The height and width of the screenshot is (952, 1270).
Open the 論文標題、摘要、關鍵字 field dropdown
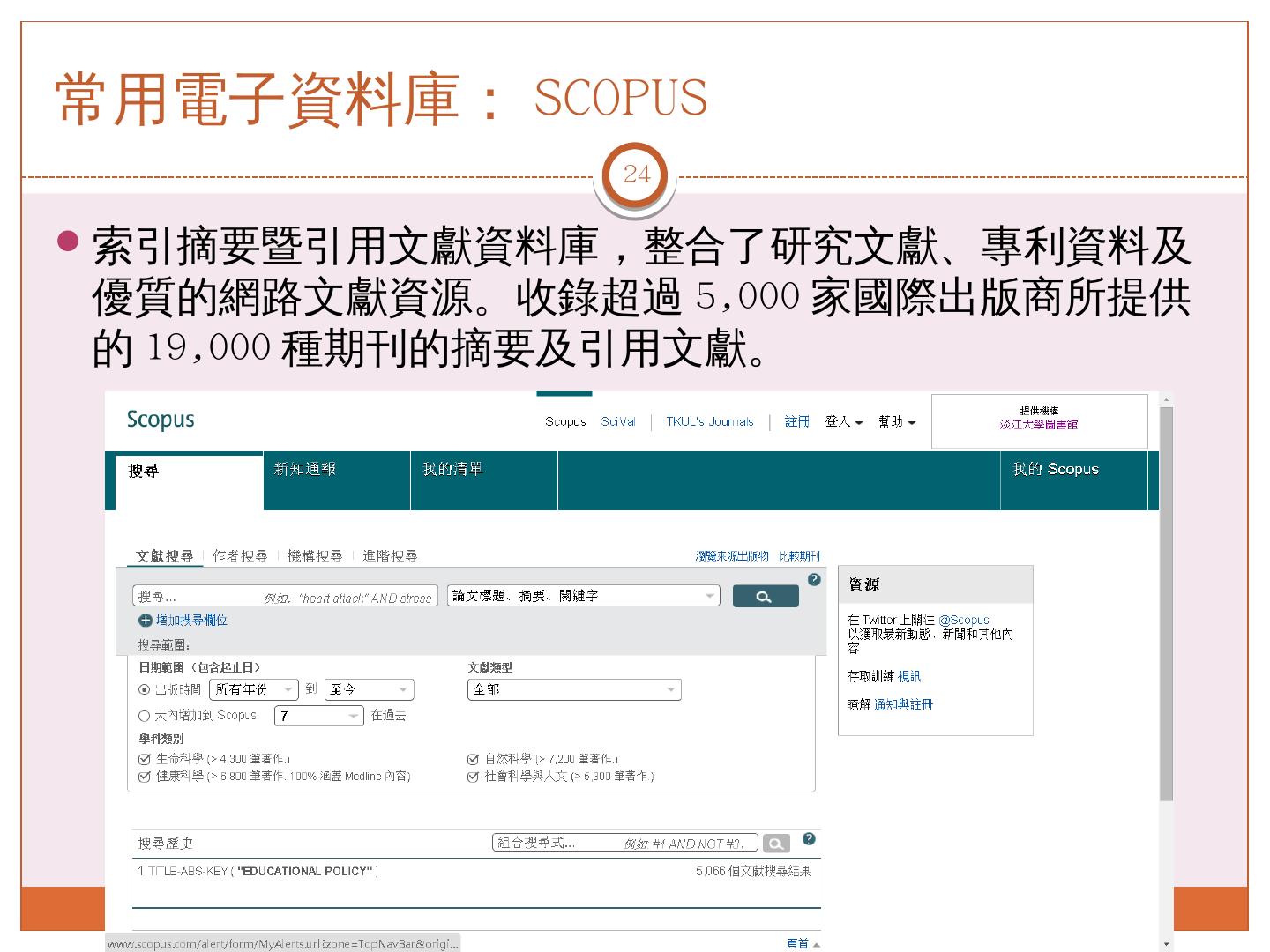point(584,596)
